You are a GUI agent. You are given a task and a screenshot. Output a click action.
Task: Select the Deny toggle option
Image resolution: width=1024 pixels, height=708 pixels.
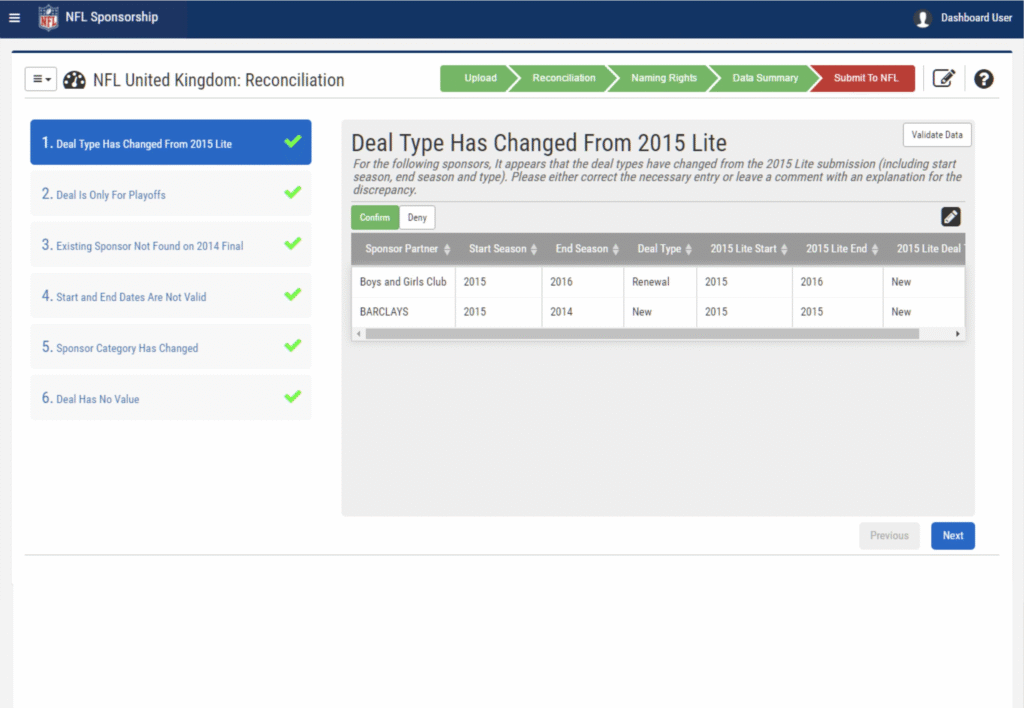pyautogui.click(x=417, y=218)
